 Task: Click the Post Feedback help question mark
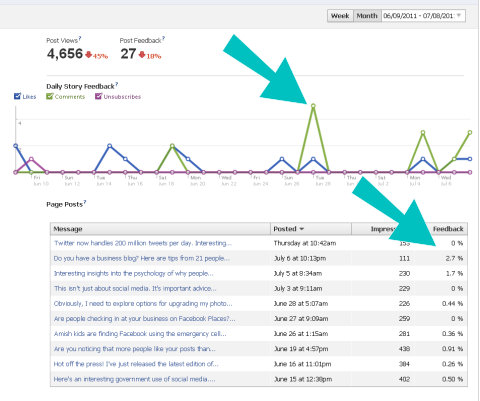(163, 38)
